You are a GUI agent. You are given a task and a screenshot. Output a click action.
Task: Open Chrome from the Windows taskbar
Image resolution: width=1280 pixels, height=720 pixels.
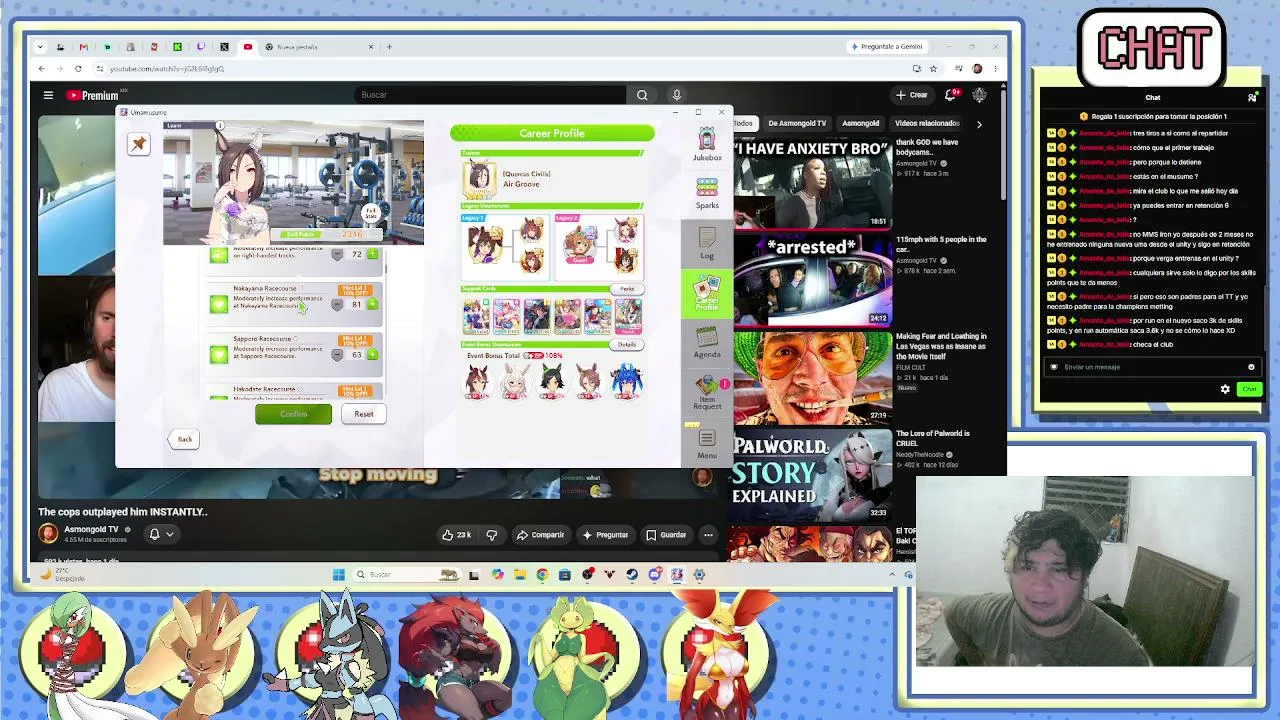pos(542,575)
